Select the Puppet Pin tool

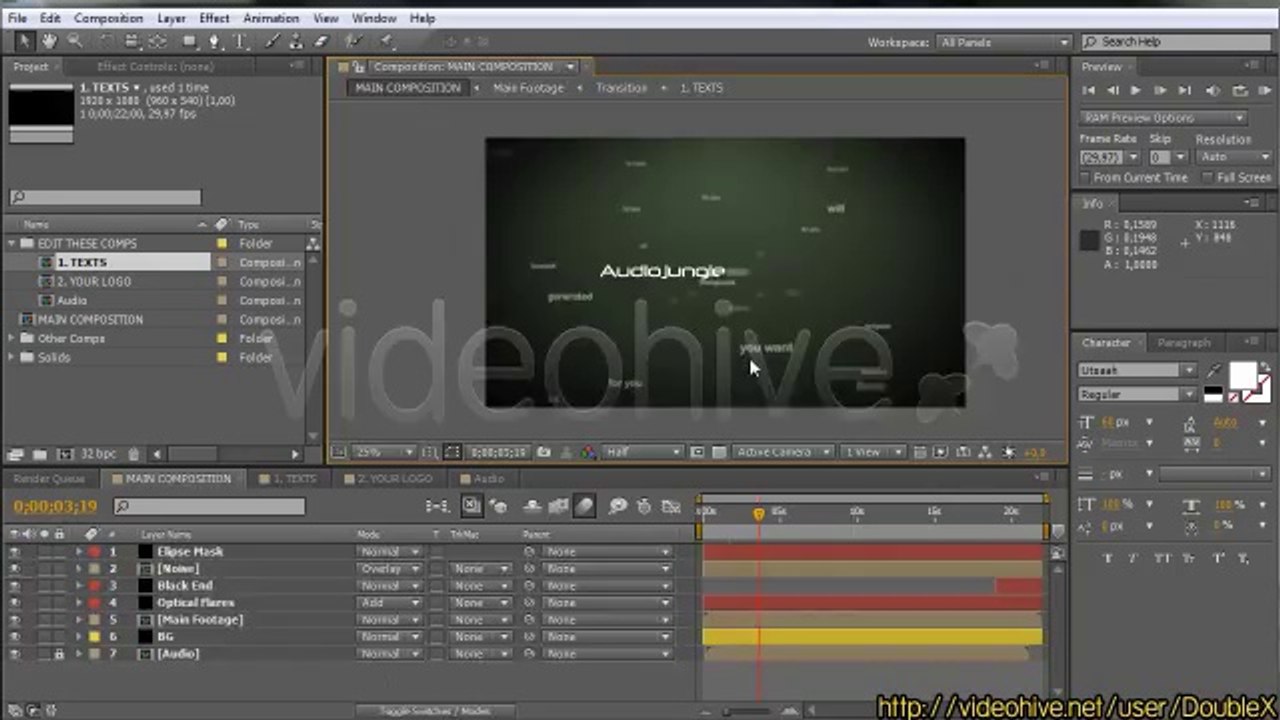tap(388, 41)
